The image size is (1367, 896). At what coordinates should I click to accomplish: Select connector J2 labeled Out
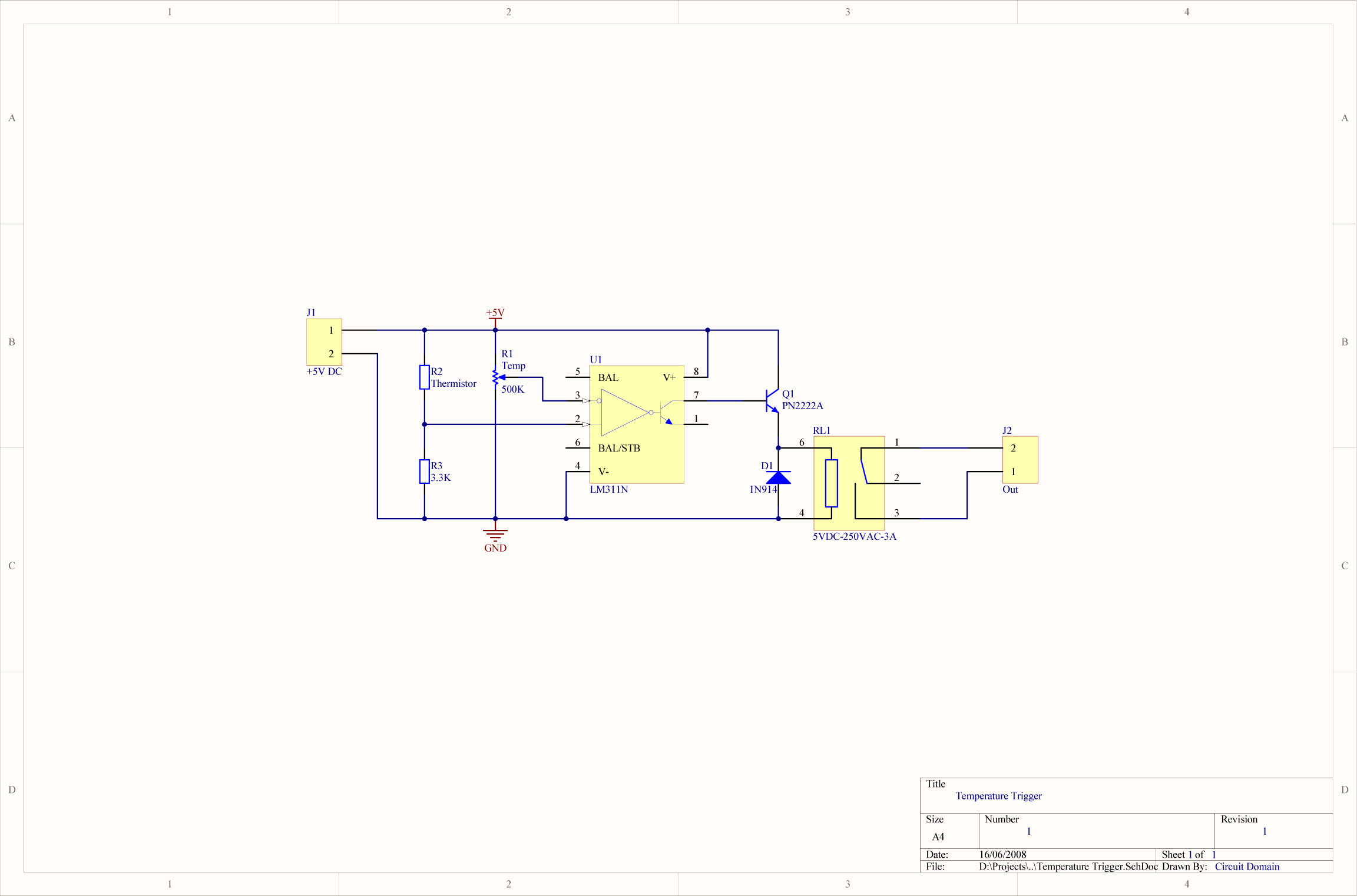click(x=1020, y=460)
